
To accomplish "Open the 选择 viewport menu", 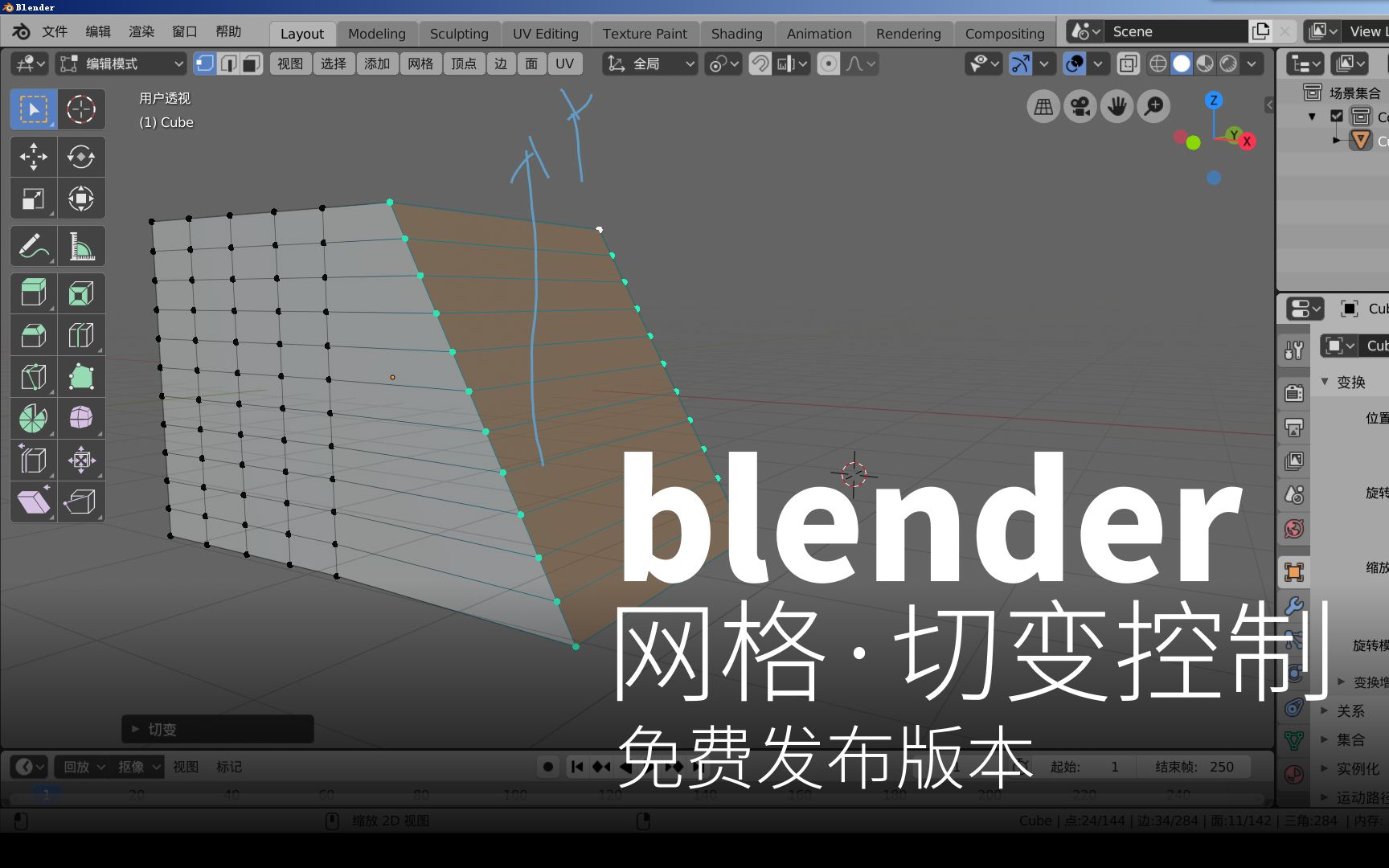I will pyautogui.click(x=334, y=63).
